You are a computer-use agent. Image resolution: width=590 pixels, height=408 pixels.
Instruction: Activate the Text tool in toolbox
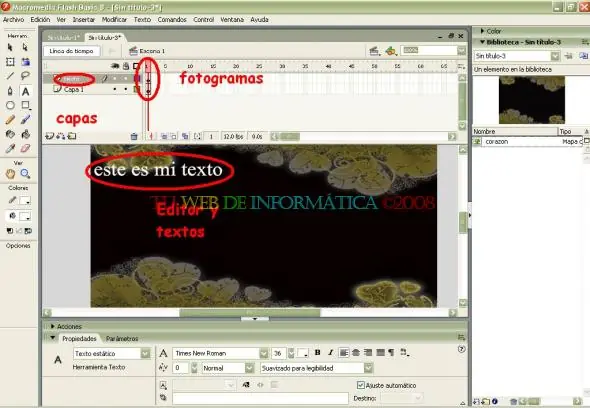[x=25, y=91]
